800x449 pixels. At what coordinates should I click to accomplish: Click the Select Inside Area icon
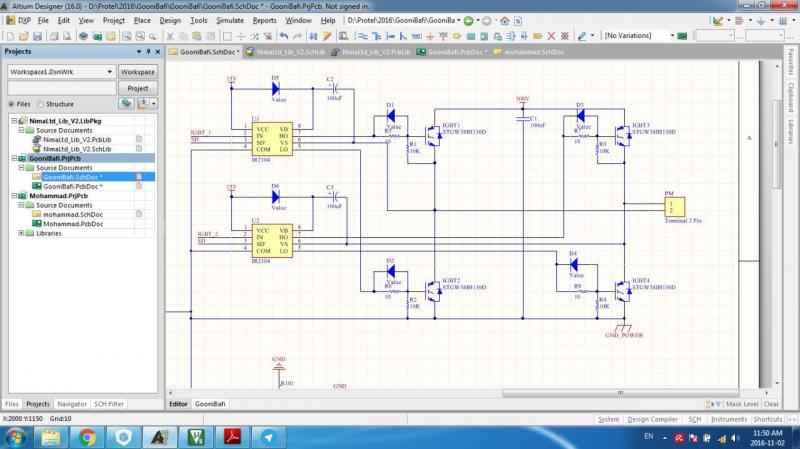point(227,36)
